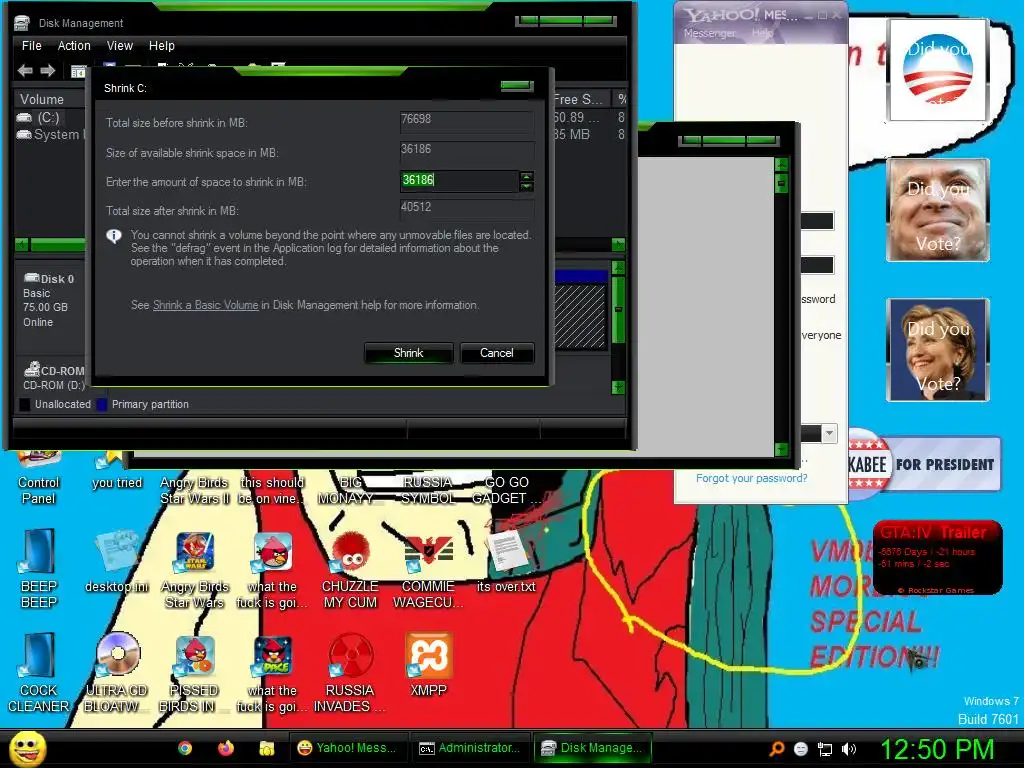
Task: Open the Yahoo Messenger status dropdown arrow
Action: pos(829,433)
